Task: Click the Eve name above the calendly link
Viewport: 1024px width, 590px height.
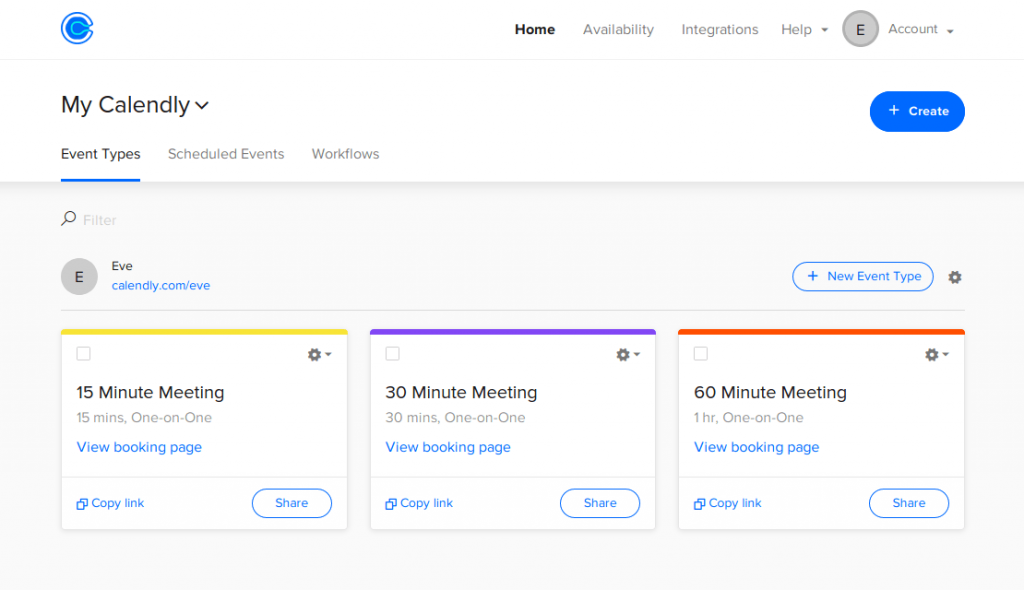Action: point(122,266)
